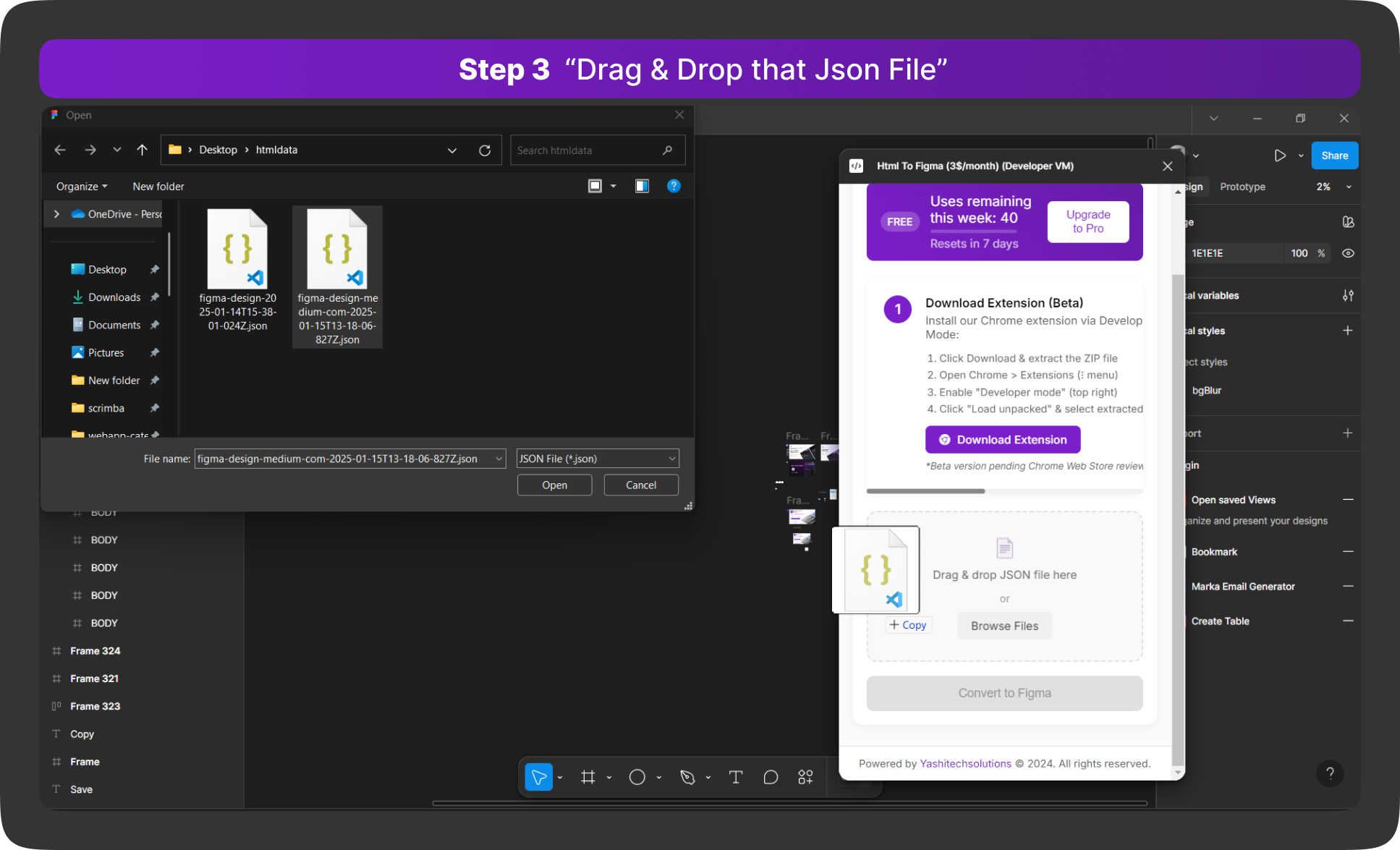Select Desktop in the navigation pane

point(107,270)
